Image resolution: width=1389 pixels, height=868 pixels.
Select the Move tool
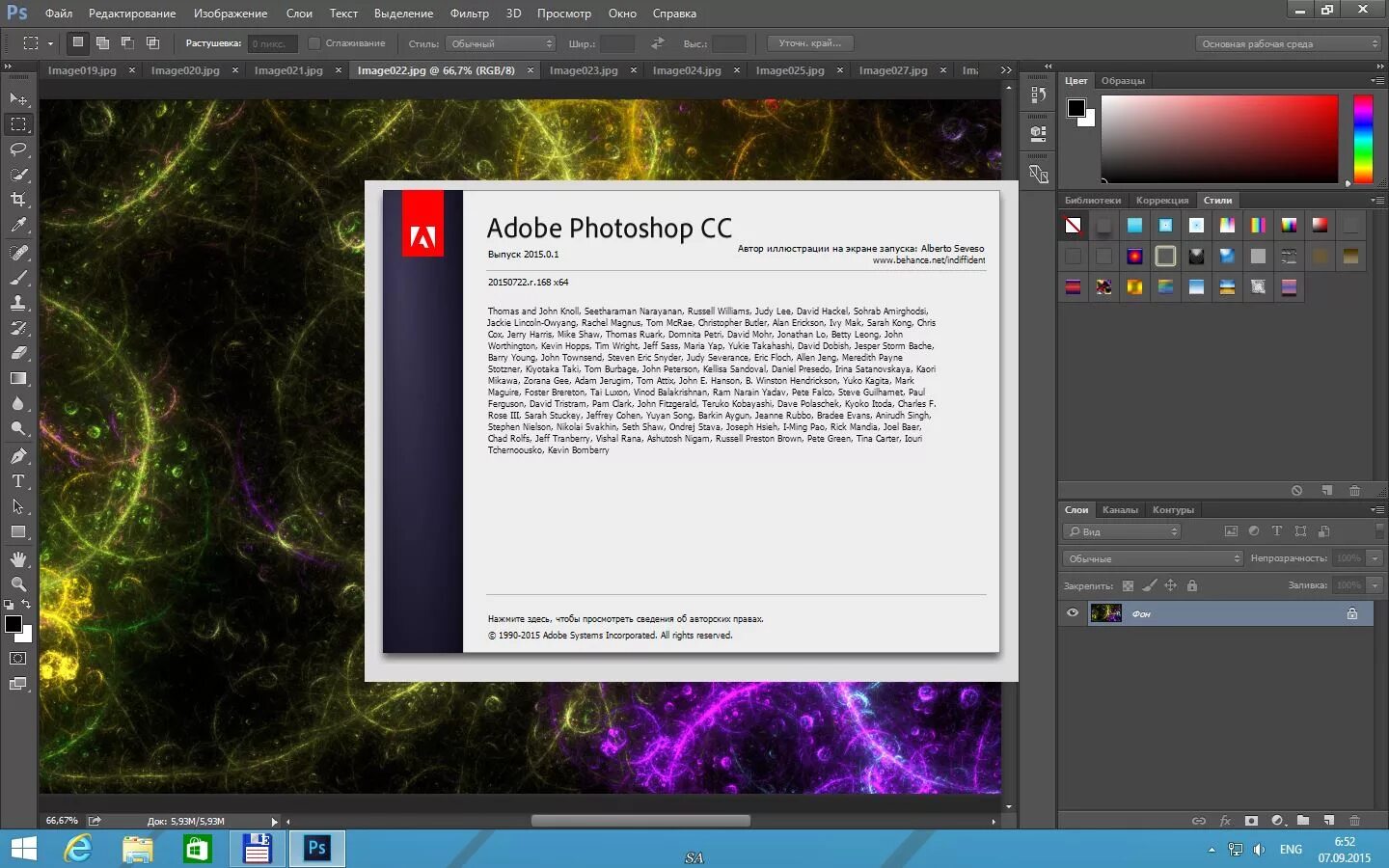pyautogui.click(x=18, y=99)
